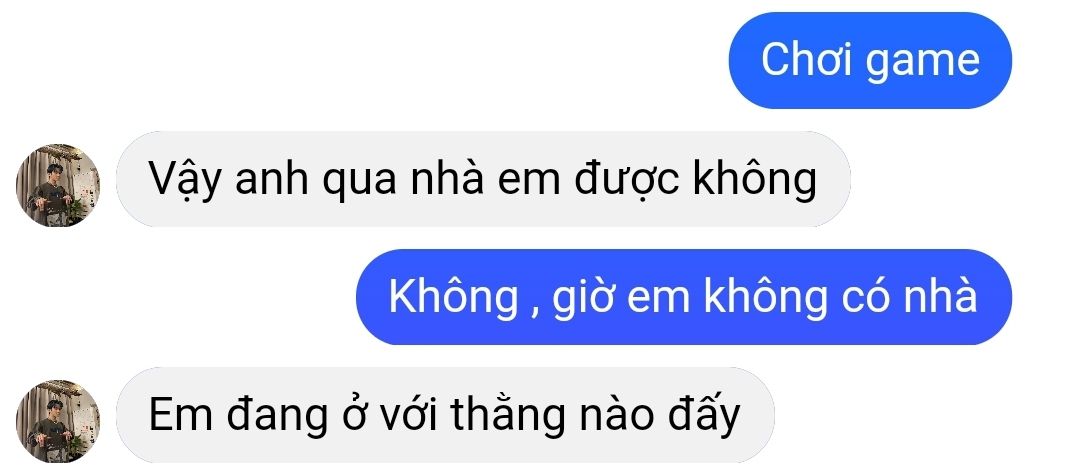Viewport: 1080px width, 466px height.
Task: Select the "Em đang ở với thằng nào đấy" message
Action: click(445, 415)
